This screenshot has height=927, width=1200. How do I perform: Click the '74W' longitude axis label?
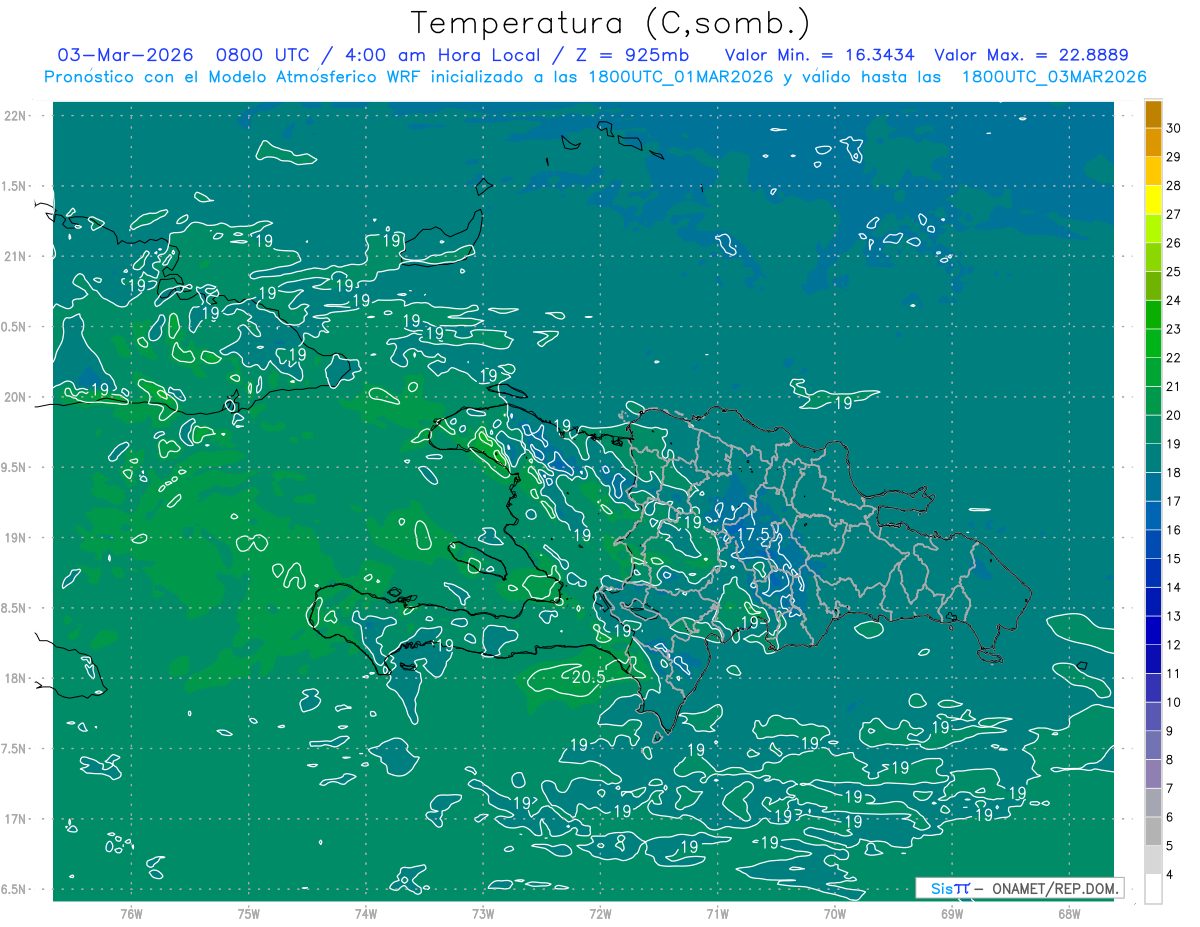[366, 913]
